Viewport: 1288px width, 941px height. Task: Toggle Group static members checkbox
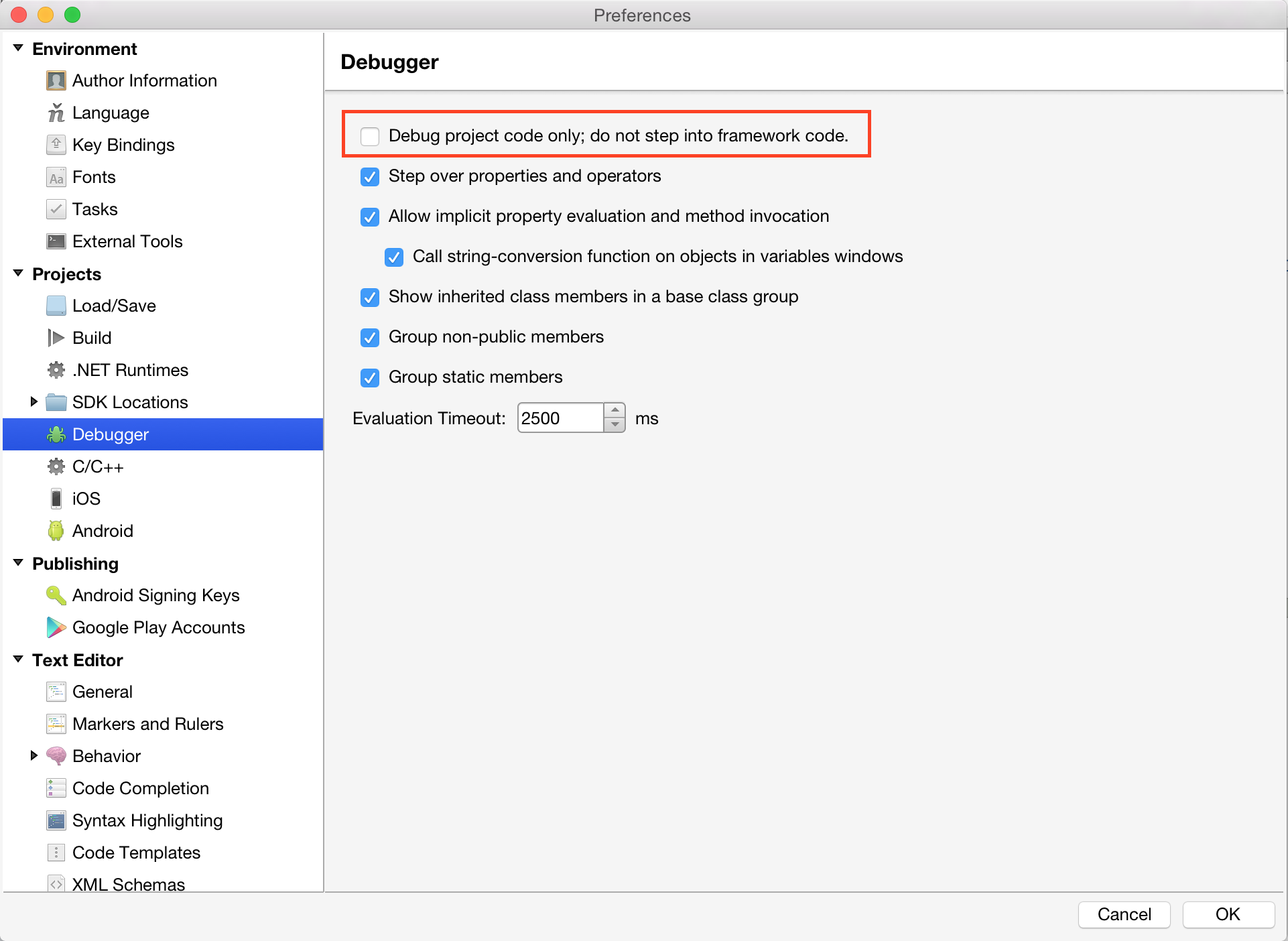(x=370, y=377)
